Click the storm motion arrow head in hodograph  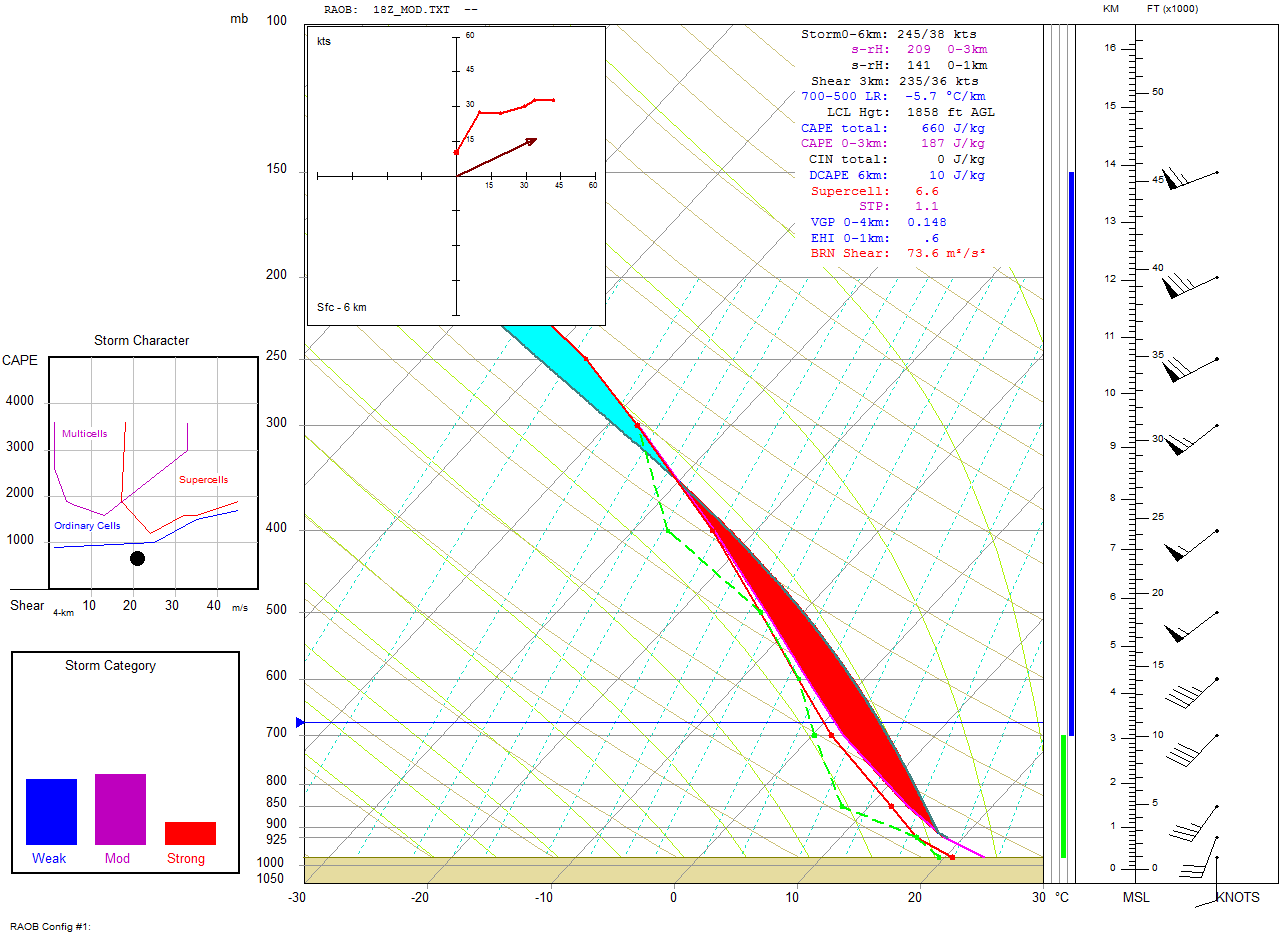tap(530, 141)
